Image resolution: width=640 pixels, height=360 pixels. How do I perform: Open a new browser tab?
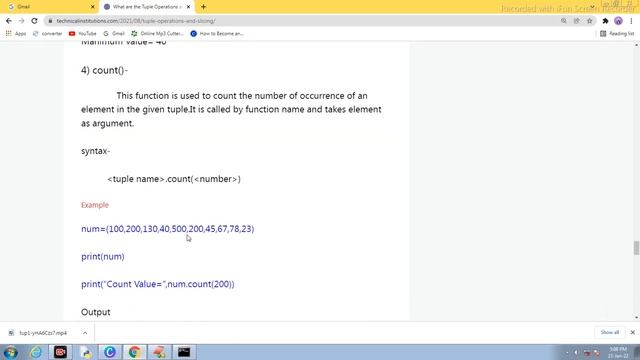tap(203, 7)
